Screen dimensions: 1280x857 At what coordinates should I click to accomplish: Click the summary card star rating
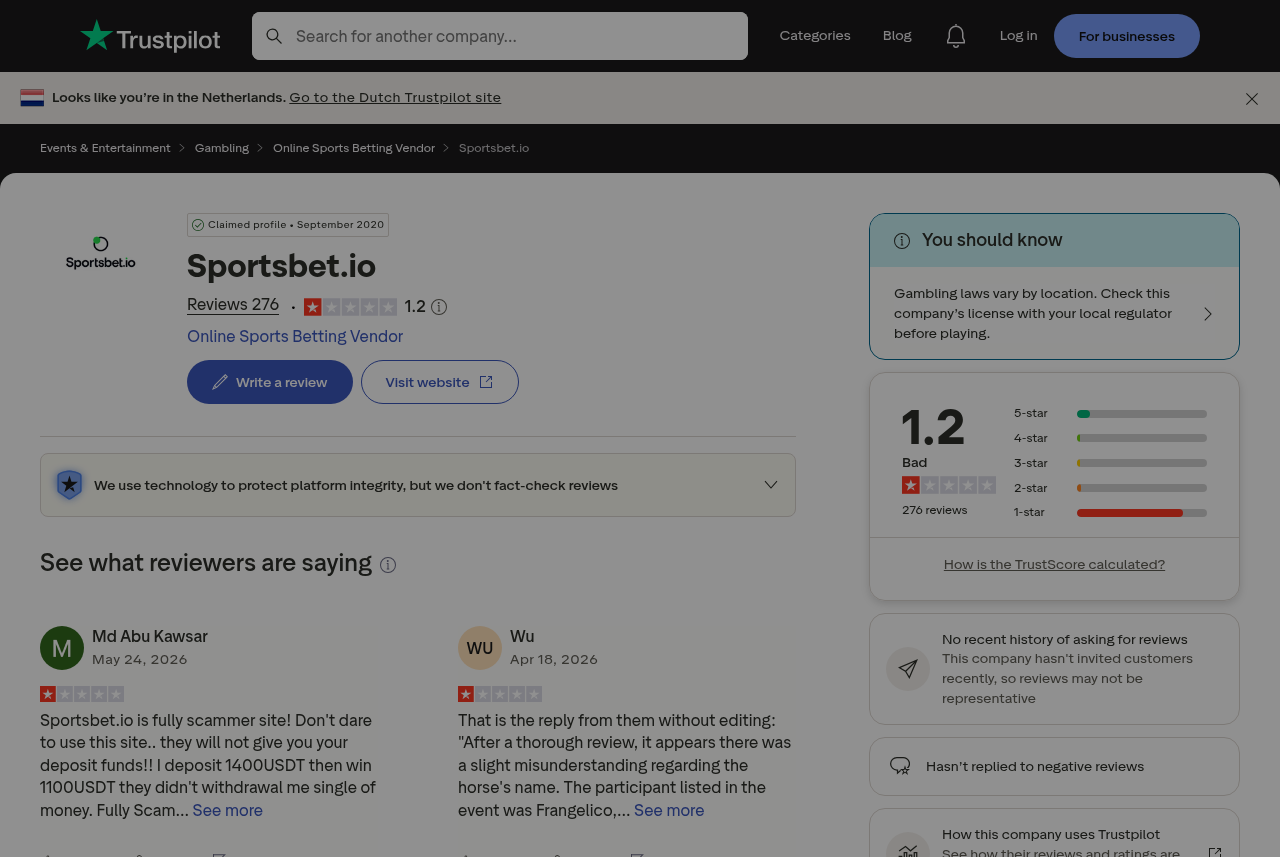(949, 485)
